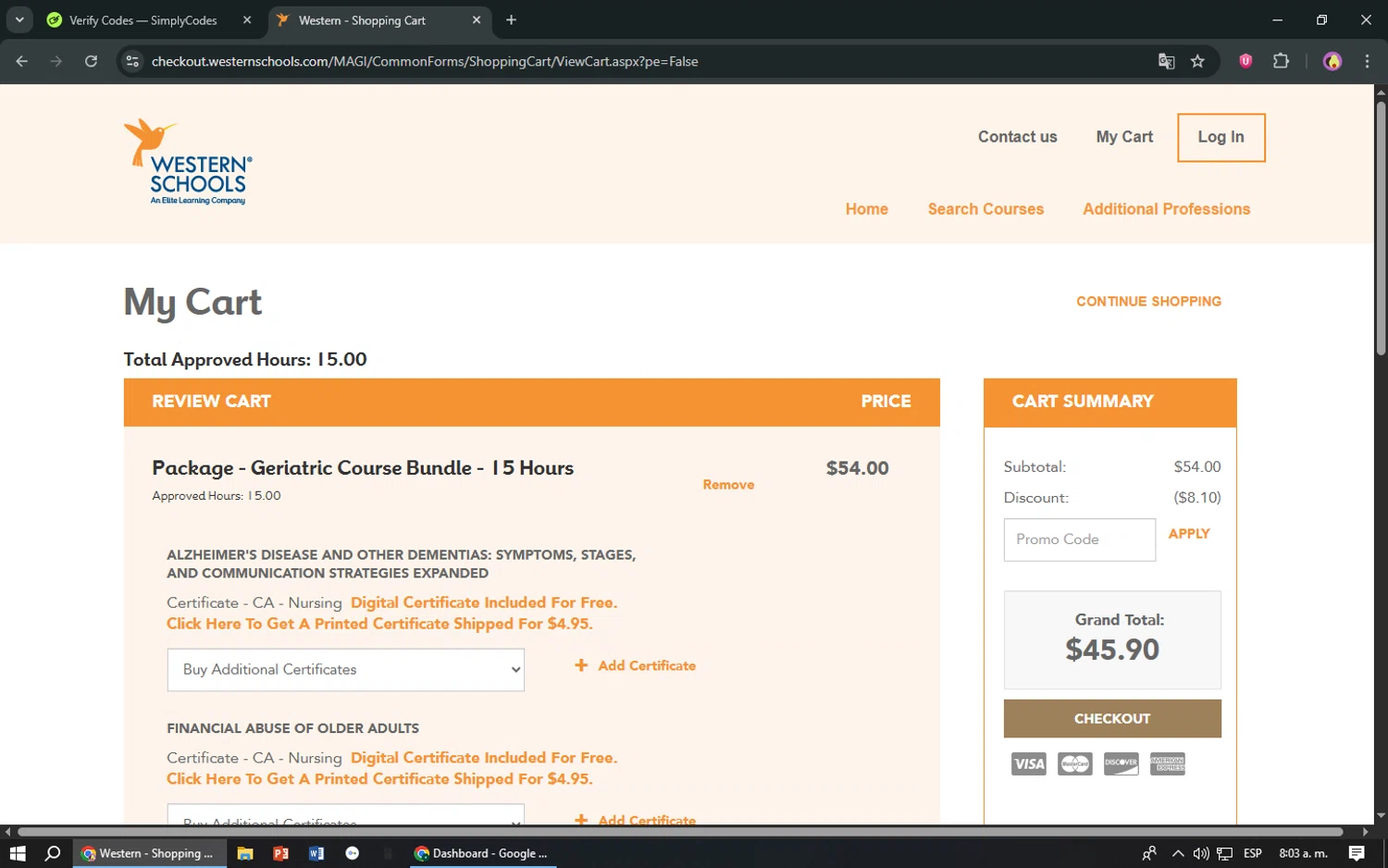Image resolution: width=1388 pixels, height=868 pixels.
Task: Click into the Promo Code field
Action: tap(1079, 539)
